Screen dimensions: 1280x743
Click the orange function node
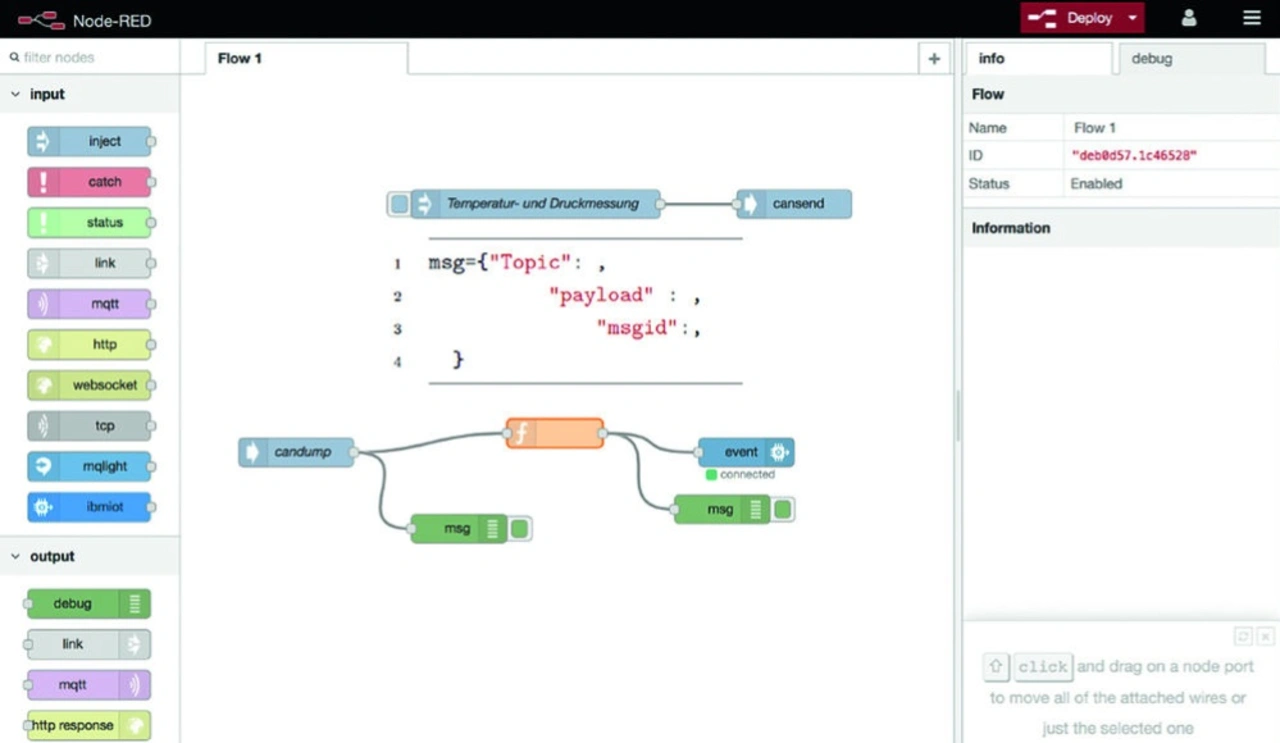[555, 434]
